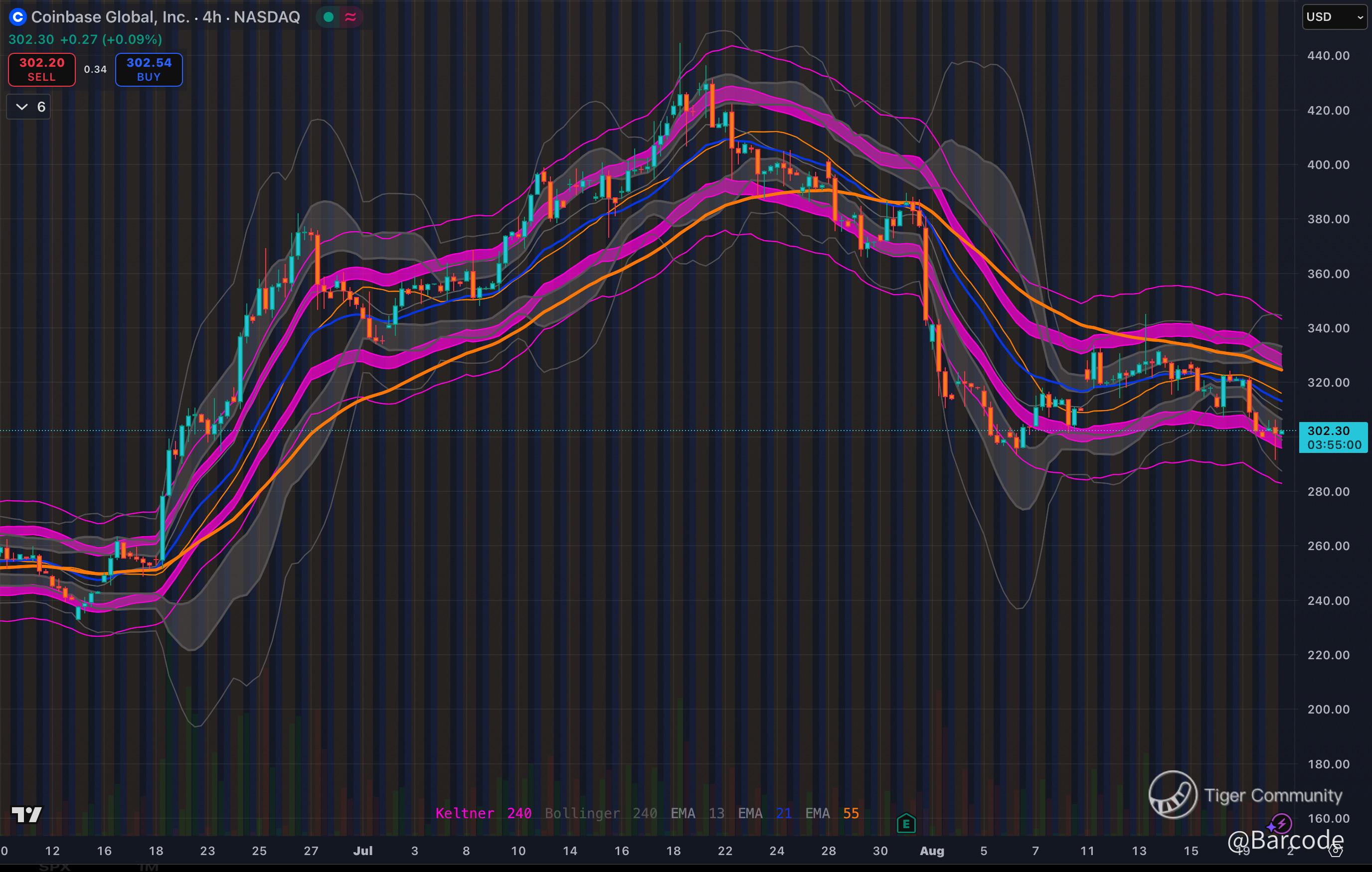
Task: Click the Keltner 240 indicator label
Action: pos(483,813)
